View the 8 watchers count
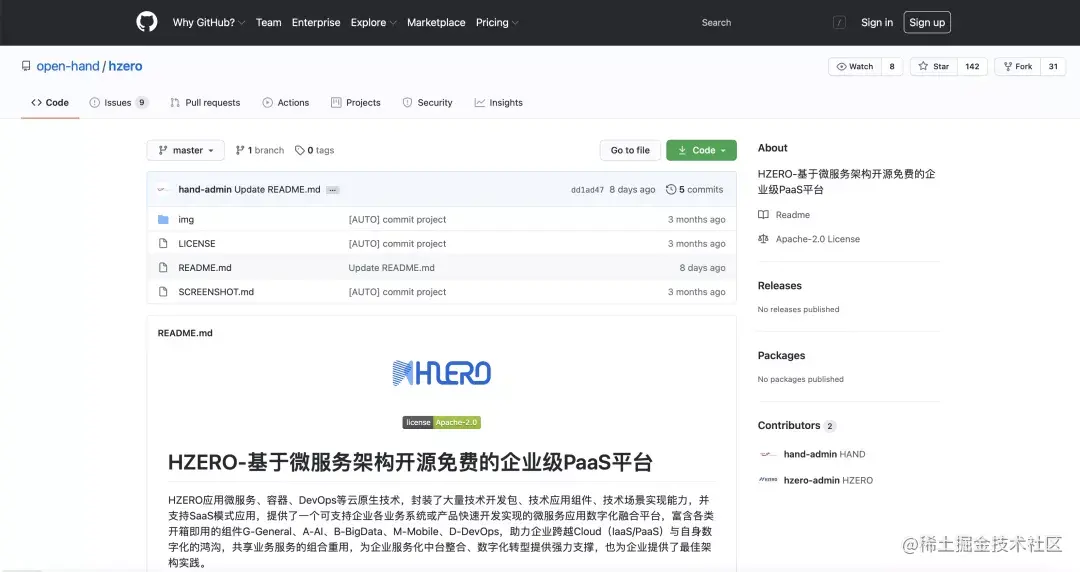The height and width of the screenshot is (572, 1080). point(892,66)
